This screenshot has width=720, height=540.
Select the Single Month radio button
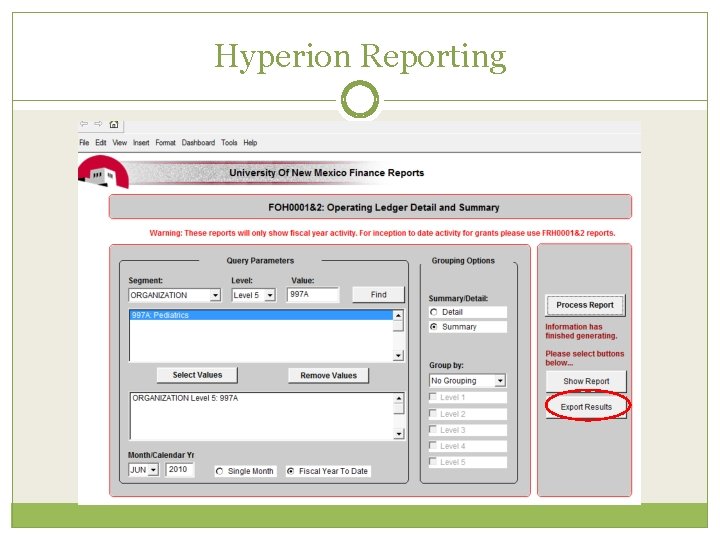pos(219,471)
